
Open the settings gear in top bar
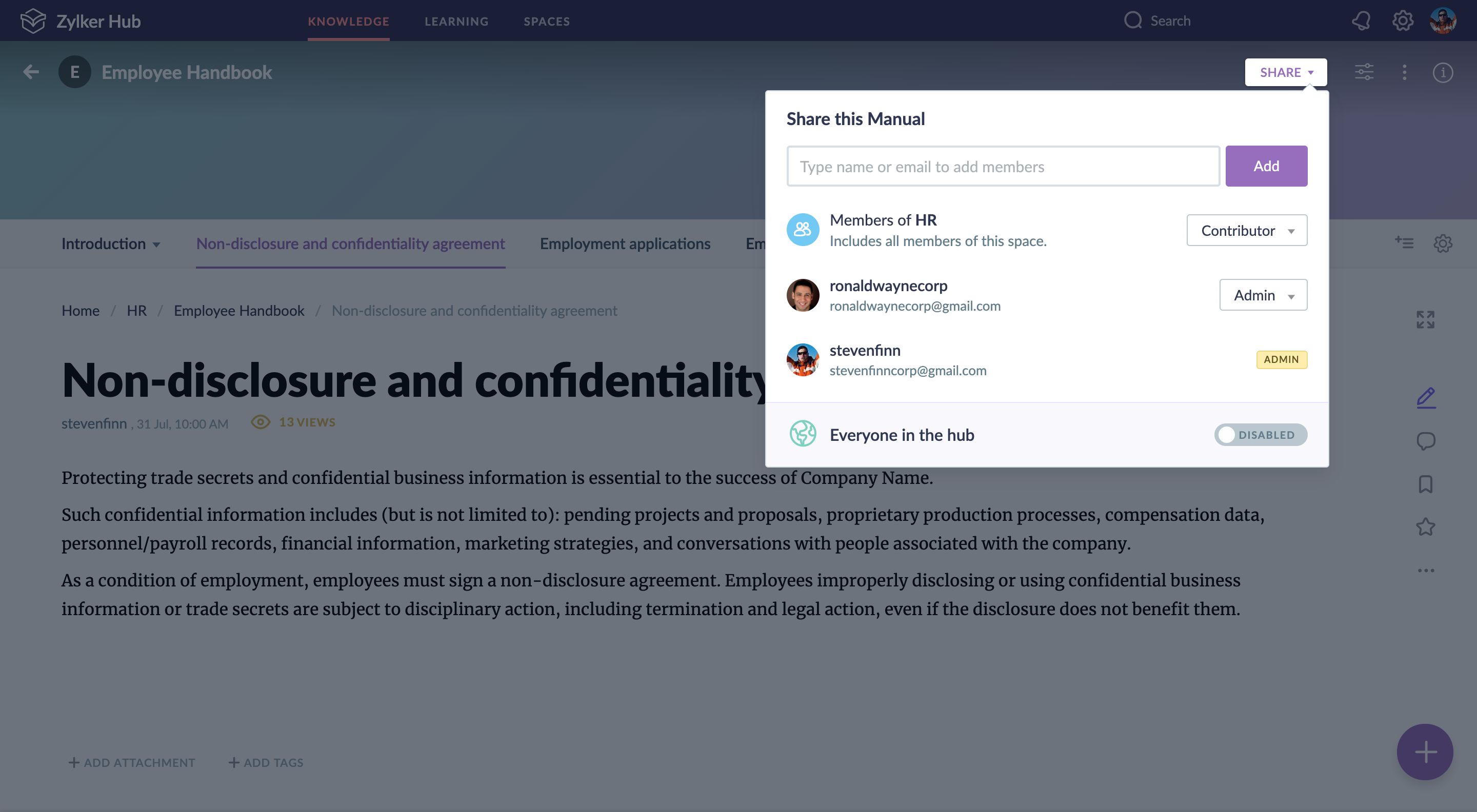(1403, 21)
